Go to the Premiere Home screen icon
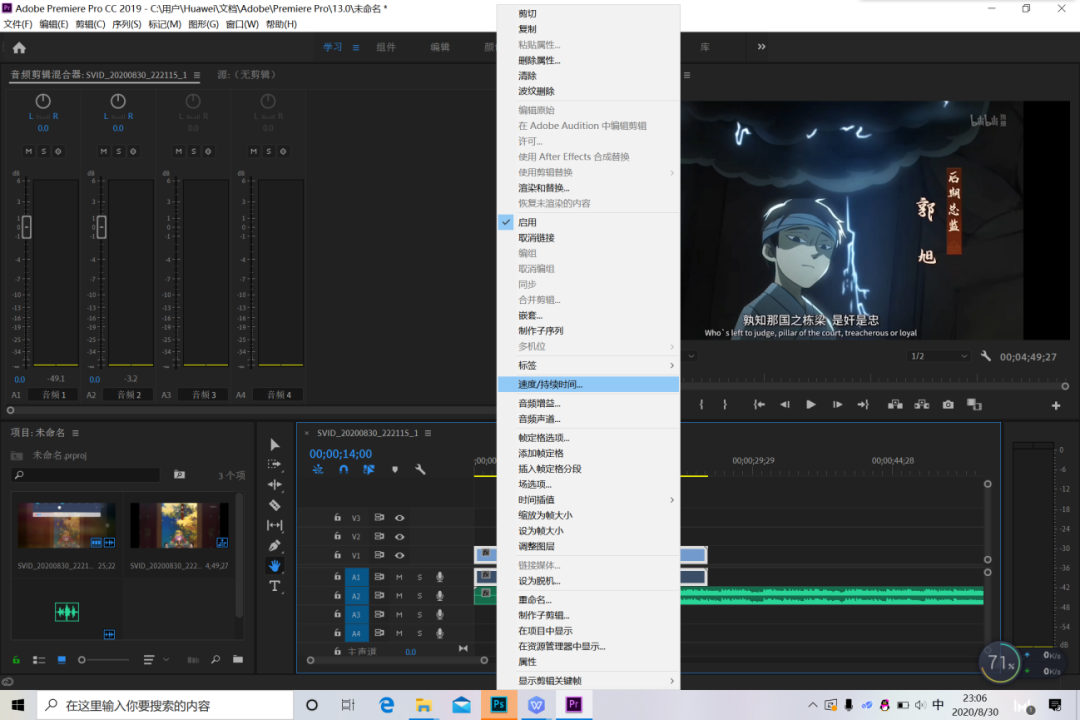The image size is (1080, 720). coord(19,48)
